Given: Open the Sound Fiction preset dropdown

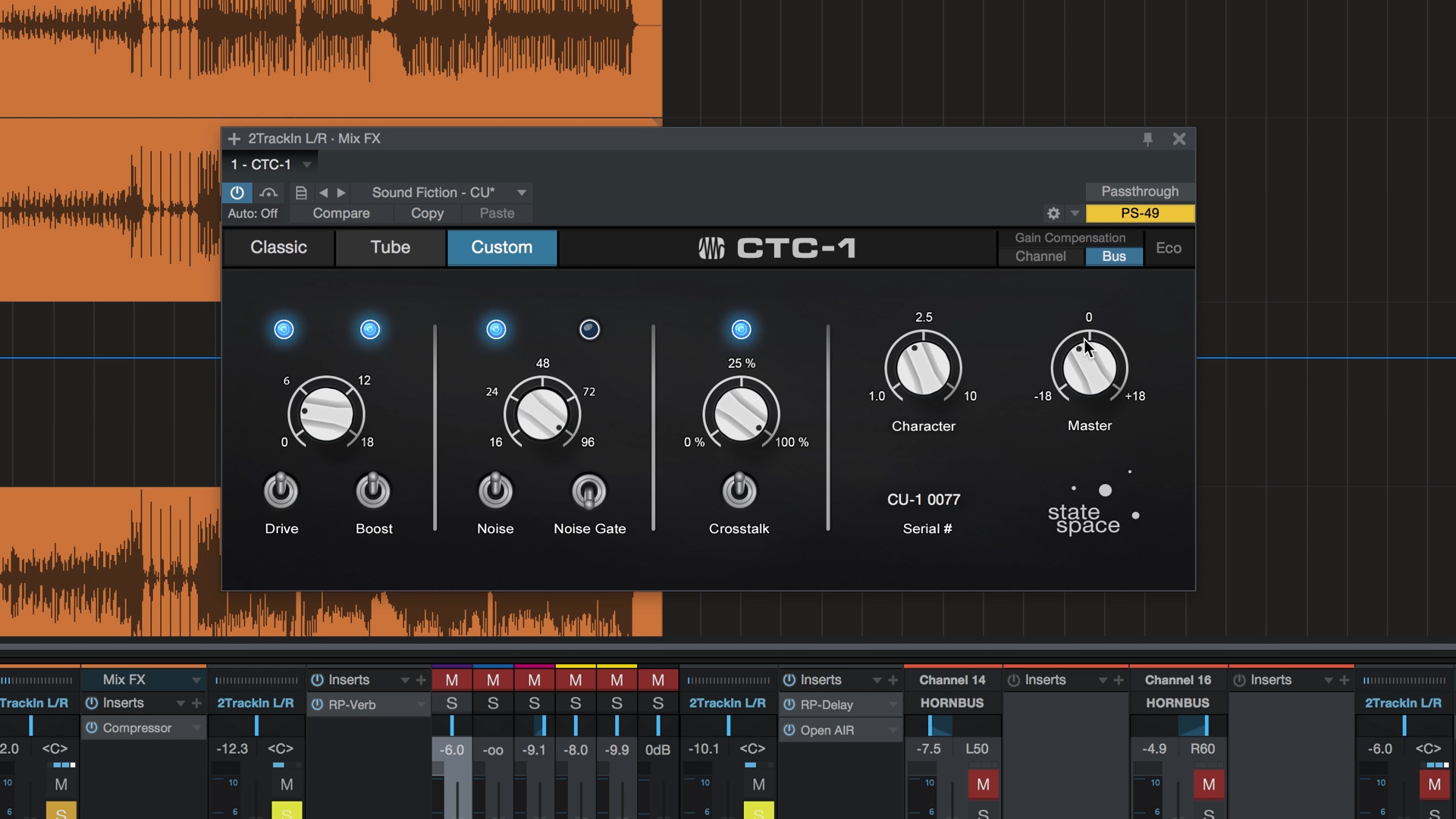Looking at the screenshot, I should click(522, 193).
